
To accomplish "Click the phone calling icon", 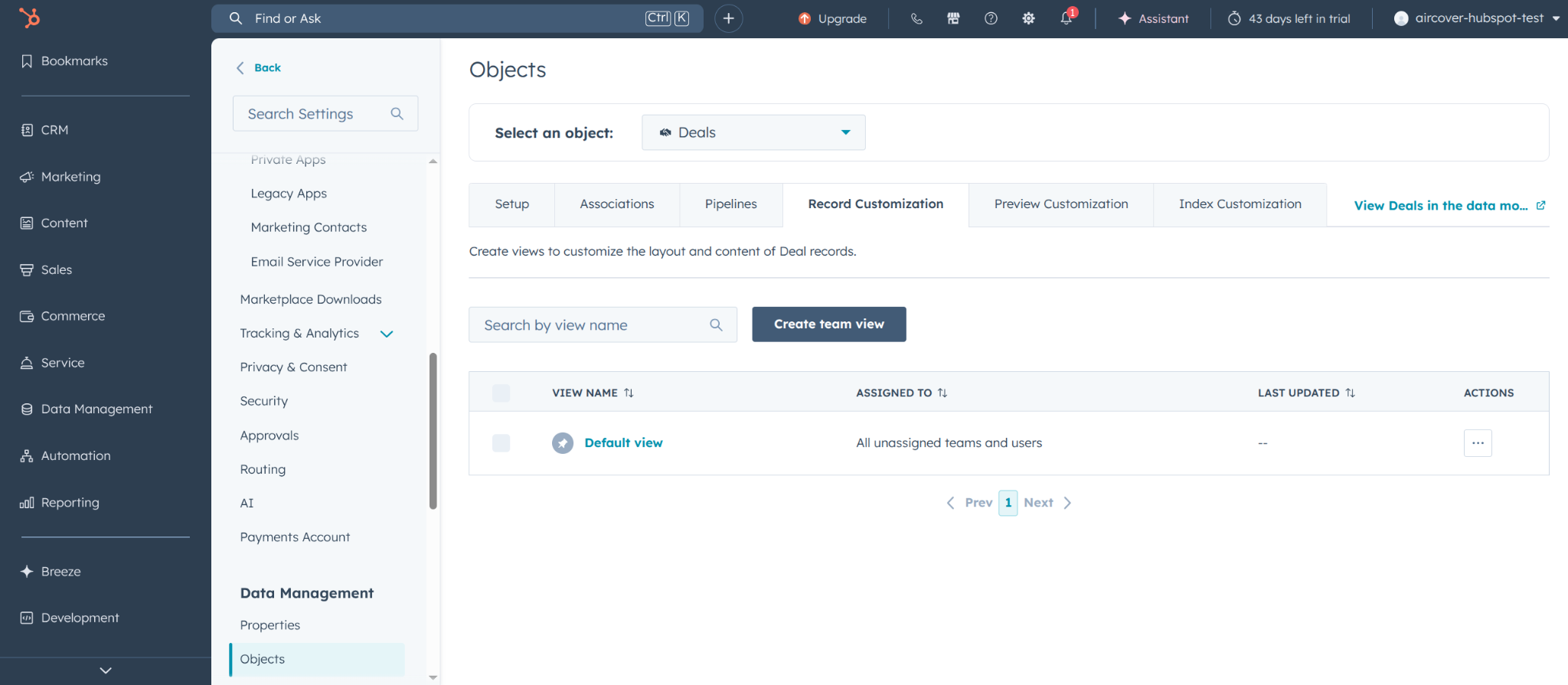I will pyautogui.click(x=916, y=18).
